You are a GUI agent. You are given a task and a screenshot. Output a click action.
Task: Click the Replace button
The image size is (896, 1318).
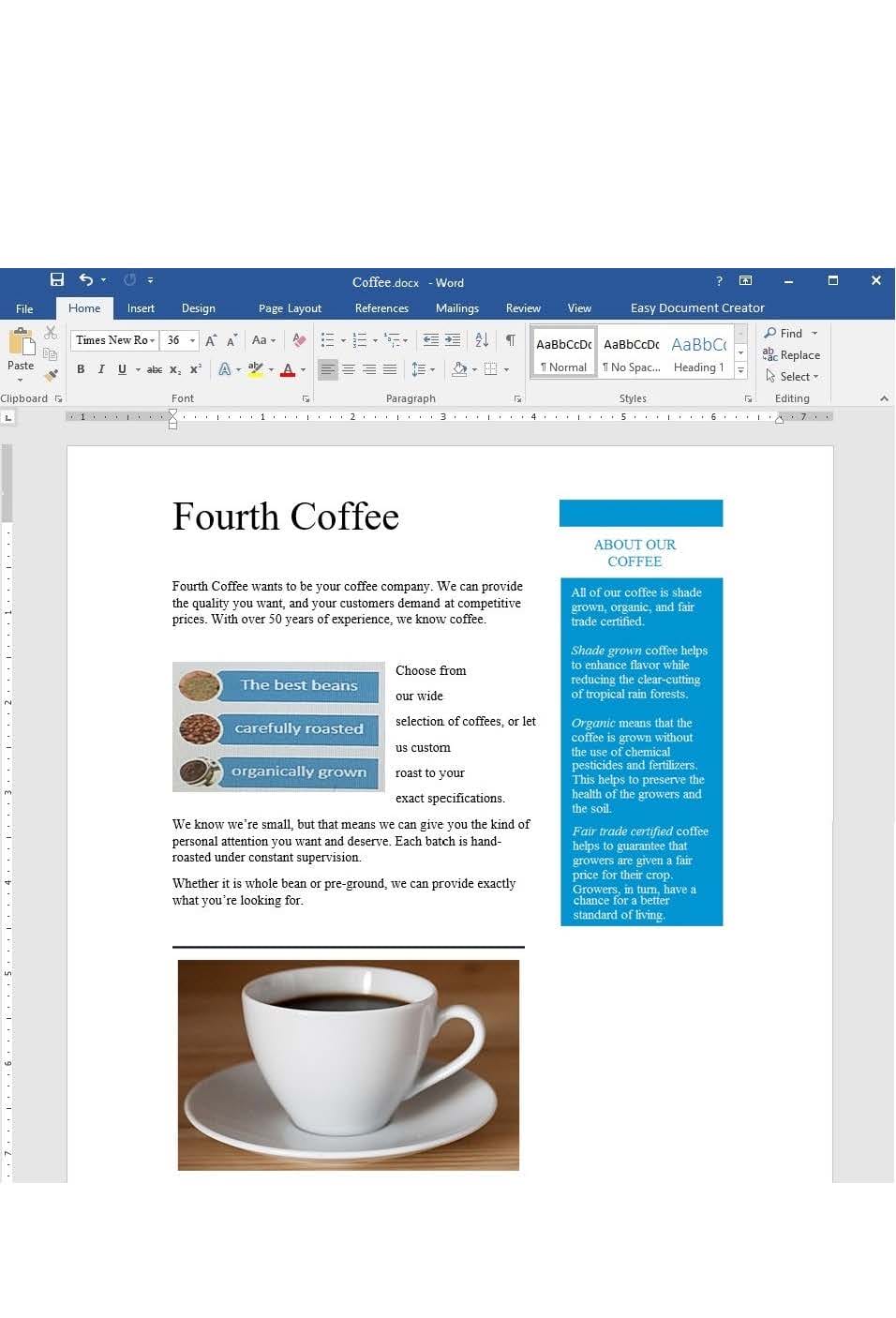(x=792, y=355)
